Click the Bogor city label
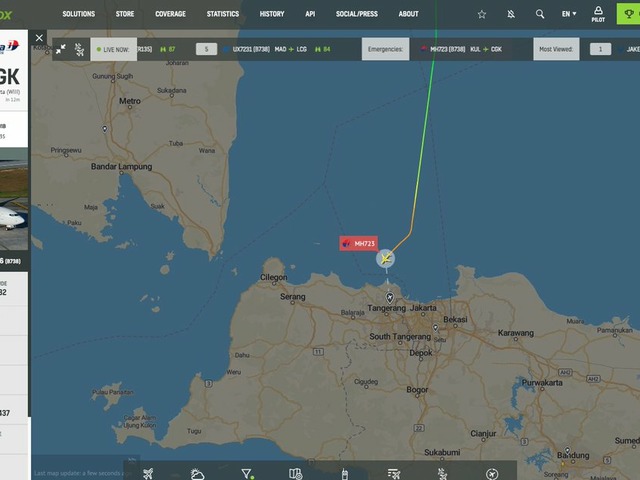Image resolution: width=640 pixels, height=480 pixels. tap(417, 390)
